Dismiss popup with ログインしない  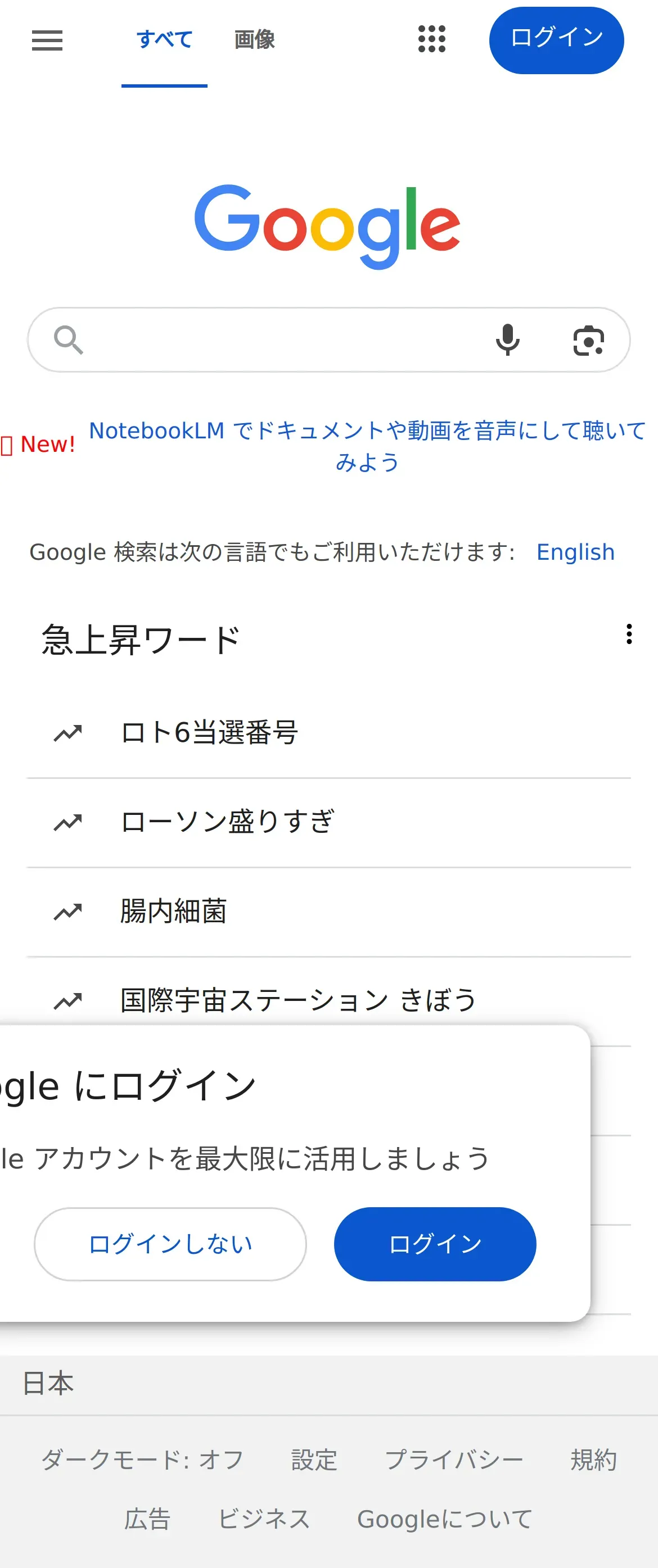(x=170, y=1244)
